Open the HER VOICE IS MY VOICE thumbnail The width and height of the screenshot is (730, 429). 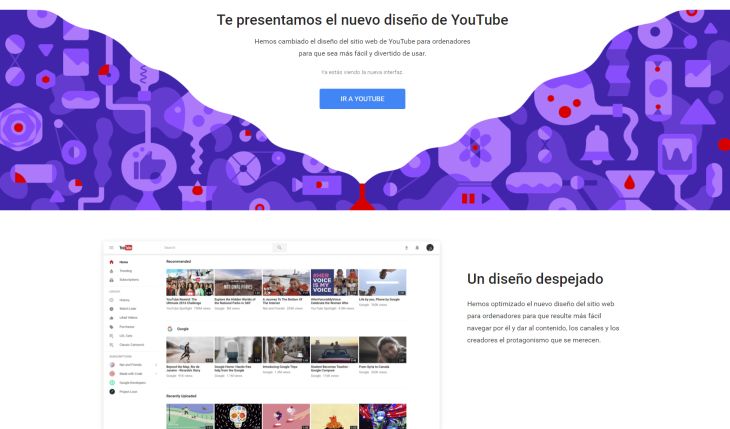point(334,282)
